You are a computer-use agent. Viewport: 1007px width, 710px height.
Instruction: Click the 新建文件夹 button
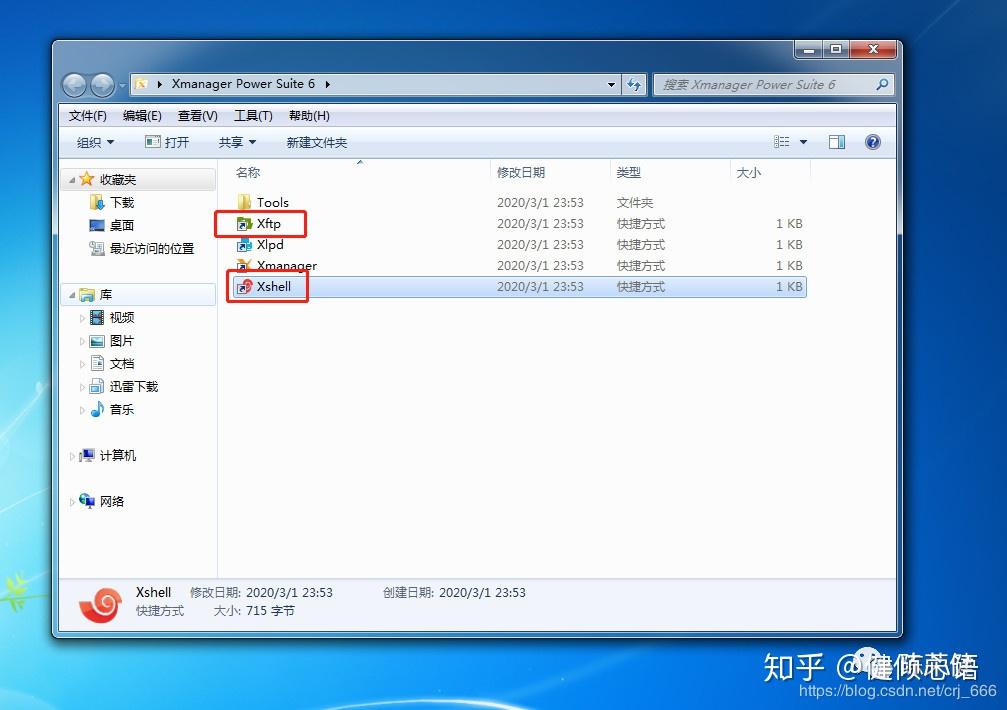[315, 141]
